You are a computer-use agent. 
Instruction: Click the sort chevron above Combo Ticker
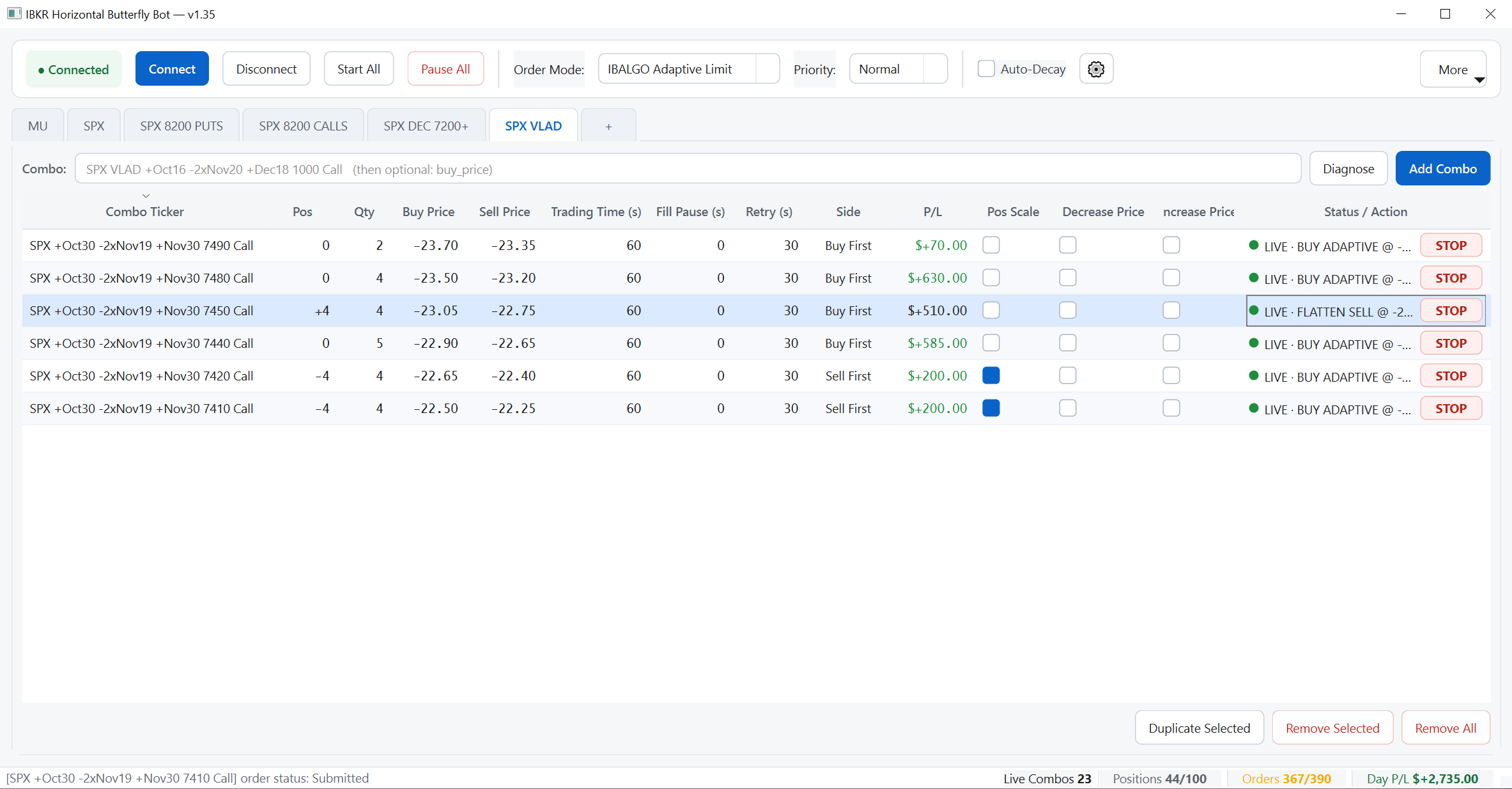click(x=146, y=196)
